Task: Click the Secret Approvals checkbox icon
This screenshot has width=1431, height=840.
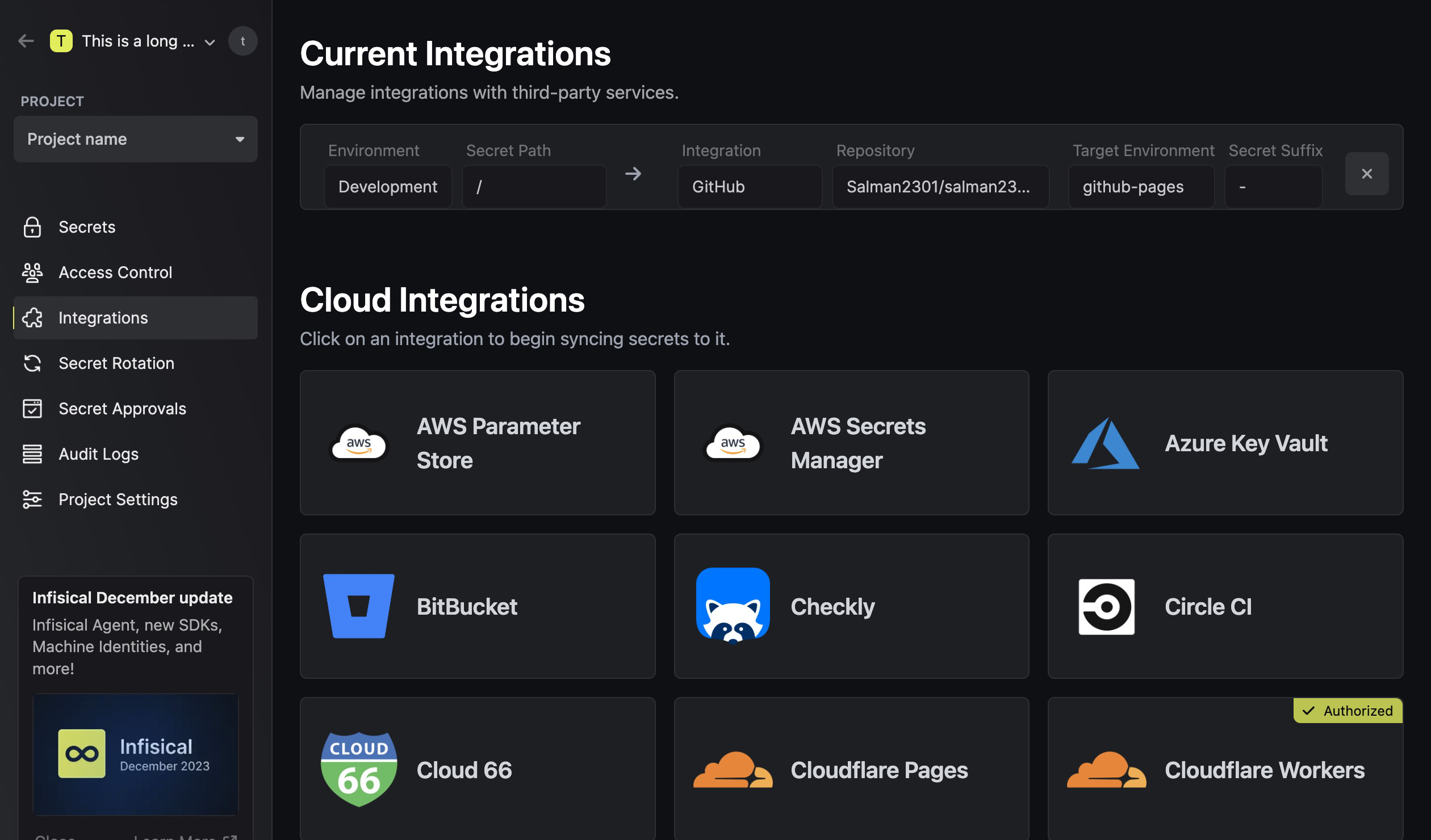Action: (x=32, y=409)
